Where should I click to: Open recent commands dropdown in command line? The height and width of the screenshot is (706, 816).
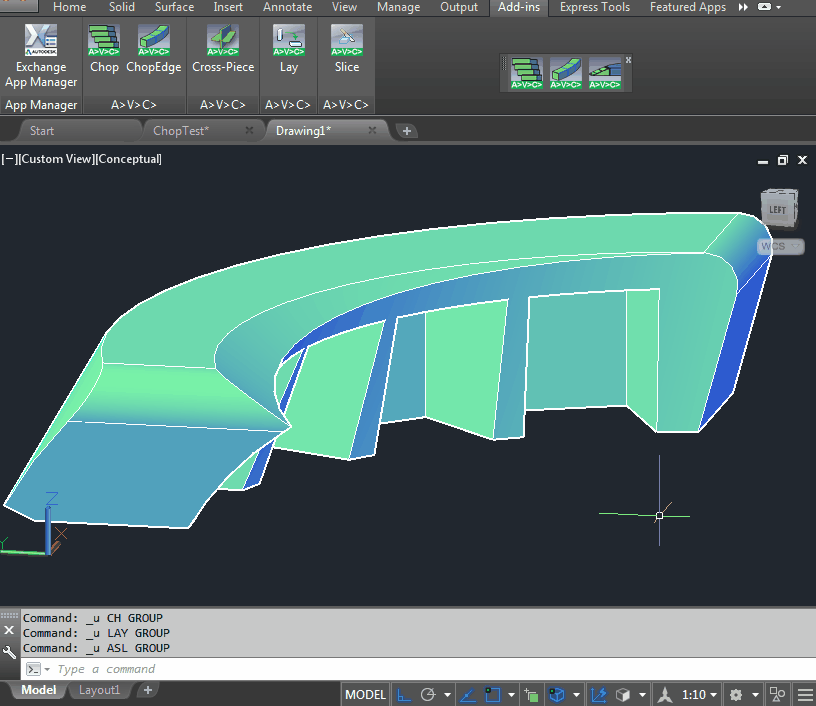(38, 669)
